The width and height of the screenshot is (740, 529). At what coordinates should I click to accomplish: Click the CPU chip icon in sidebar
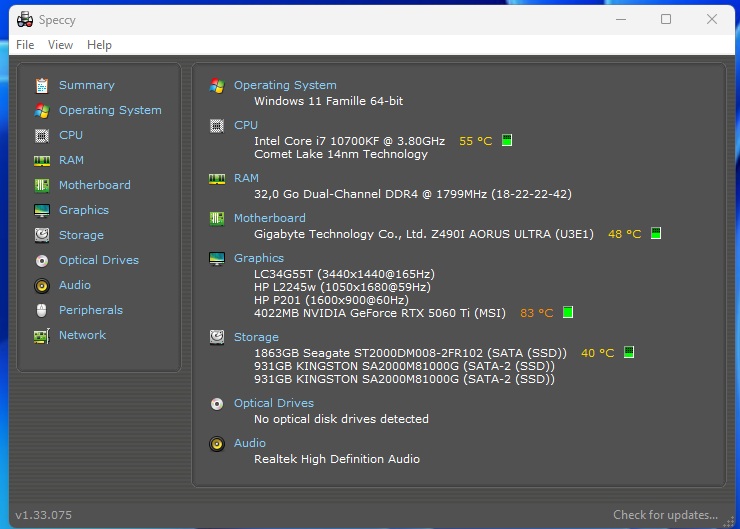click(x=42, y=135)
